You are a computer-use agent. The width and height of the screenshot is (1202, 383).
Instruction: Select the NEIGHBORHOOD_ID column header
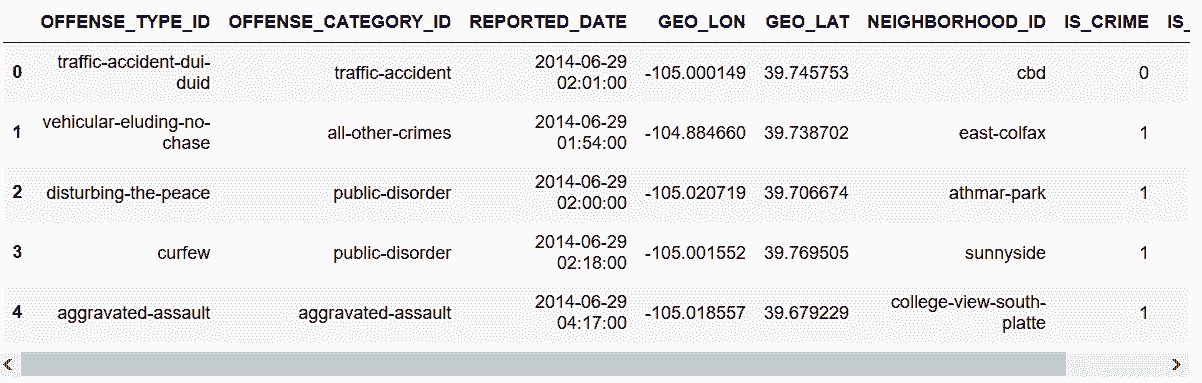(956, 22)
